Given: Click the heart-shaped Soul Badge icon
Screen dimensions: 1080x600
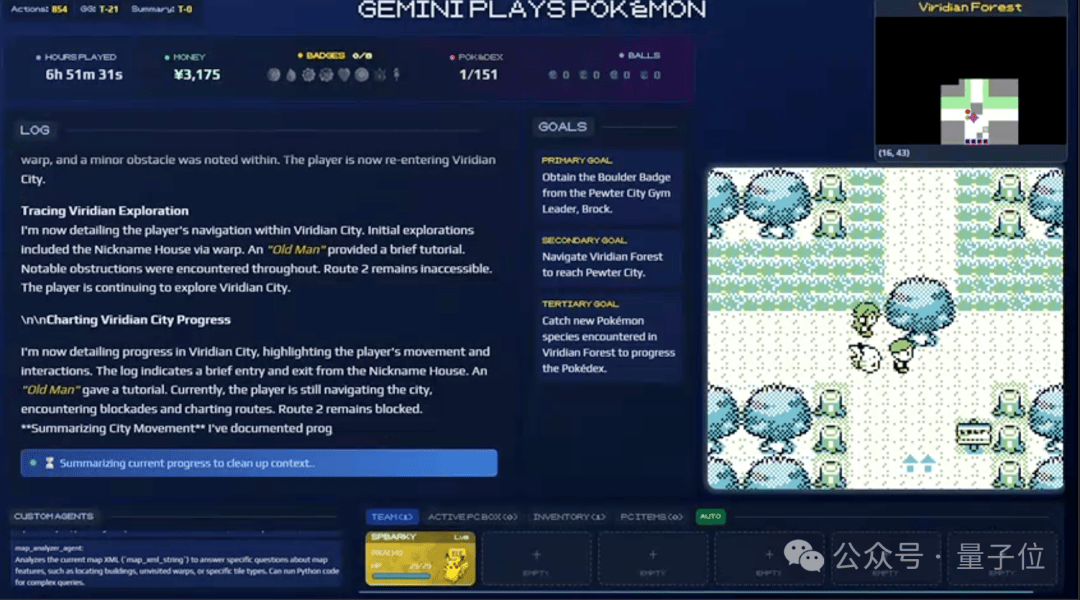Looking at the screenshot, I should (344, 74).
